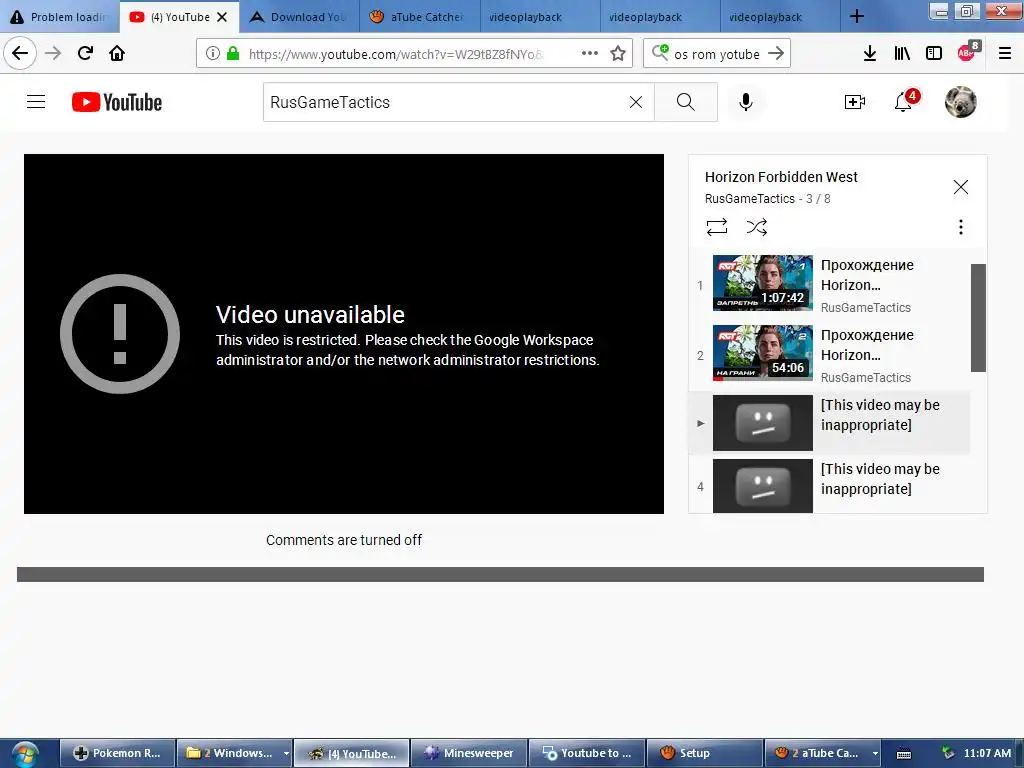This screenshot has width=1024, height=768.
Task: Click the YouTube search magnifier button
Action: tap(686, 102)
